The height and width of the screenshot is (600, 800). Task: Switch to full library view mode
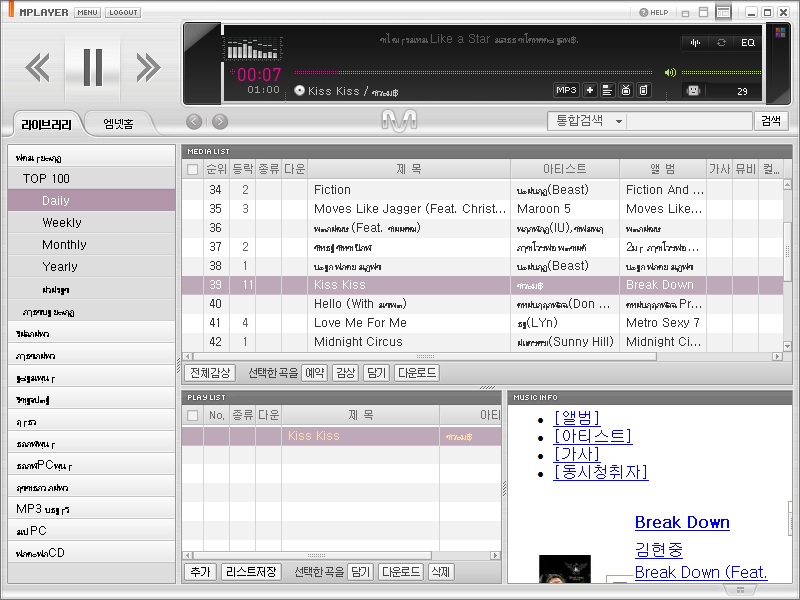723,12
